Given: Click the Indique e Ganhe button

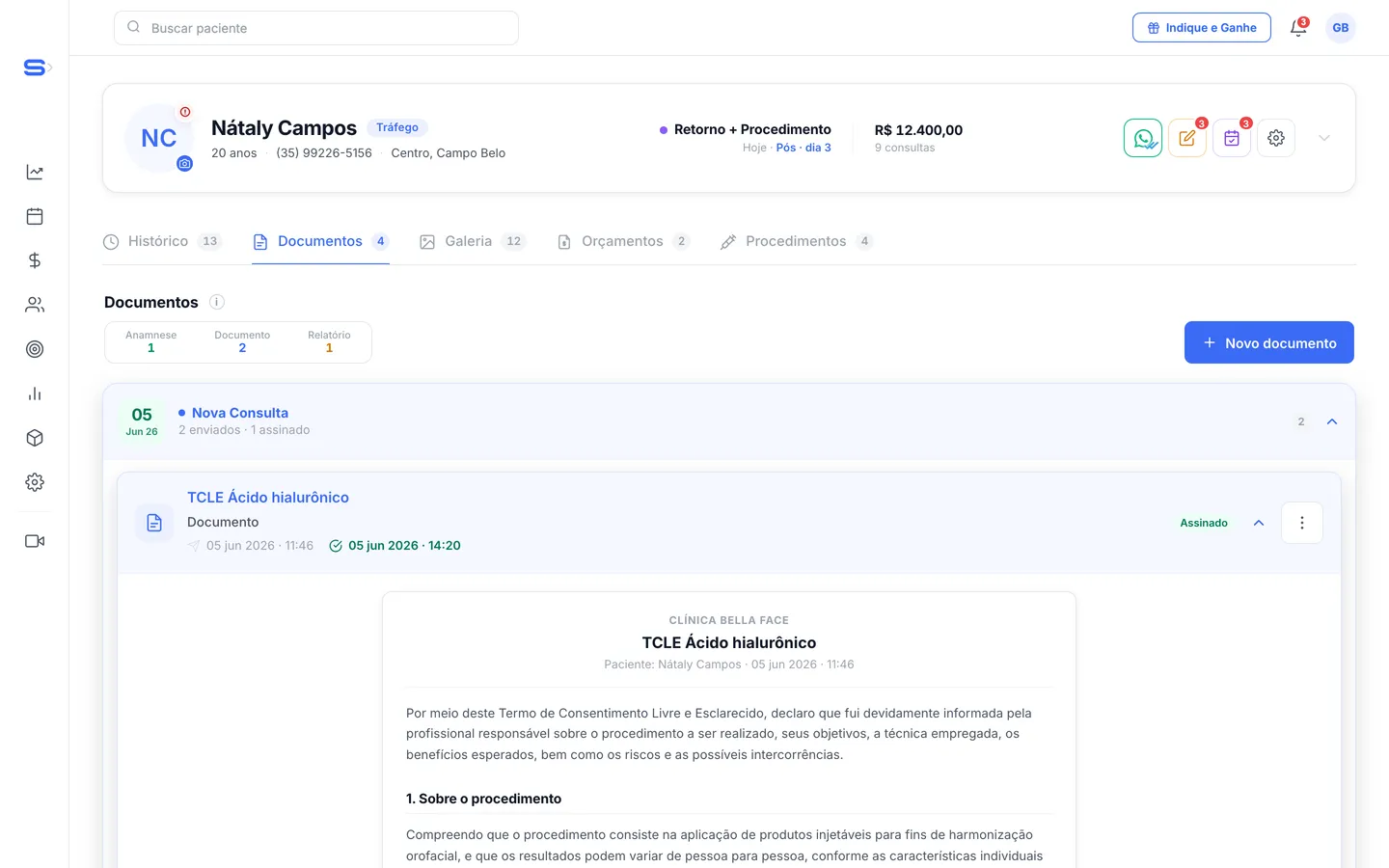Looking at the screenshot, I should [x=1202, y=28].
